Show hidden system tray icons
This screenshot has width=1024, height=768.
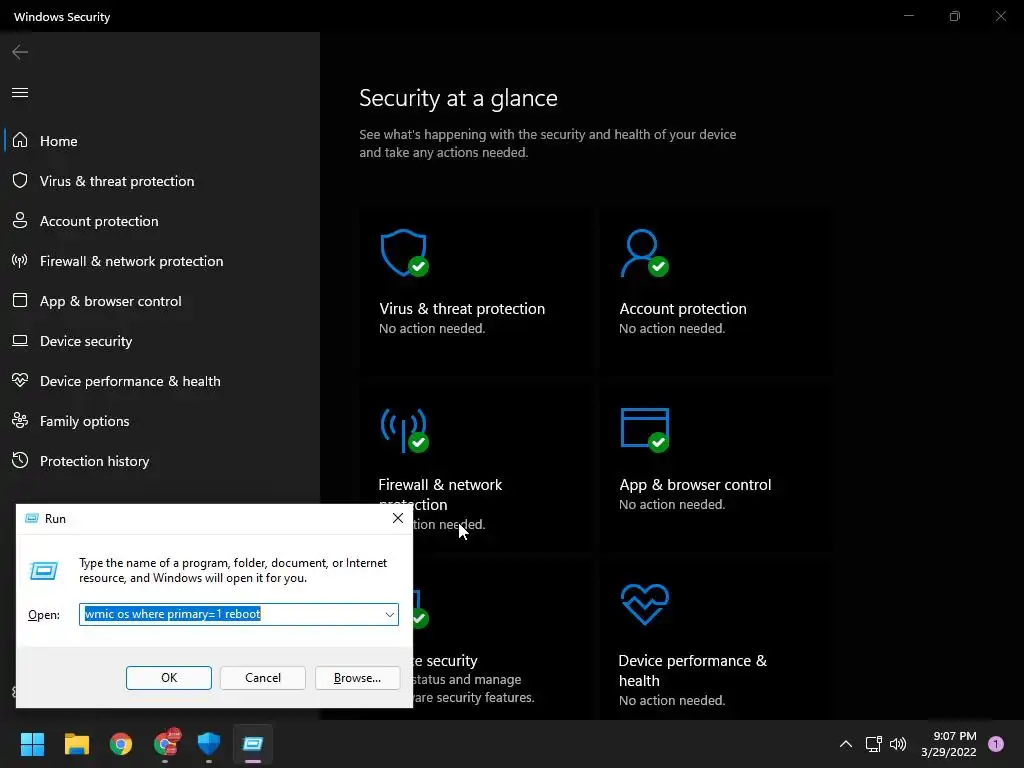pyautogui.click(x=846, y=744)
